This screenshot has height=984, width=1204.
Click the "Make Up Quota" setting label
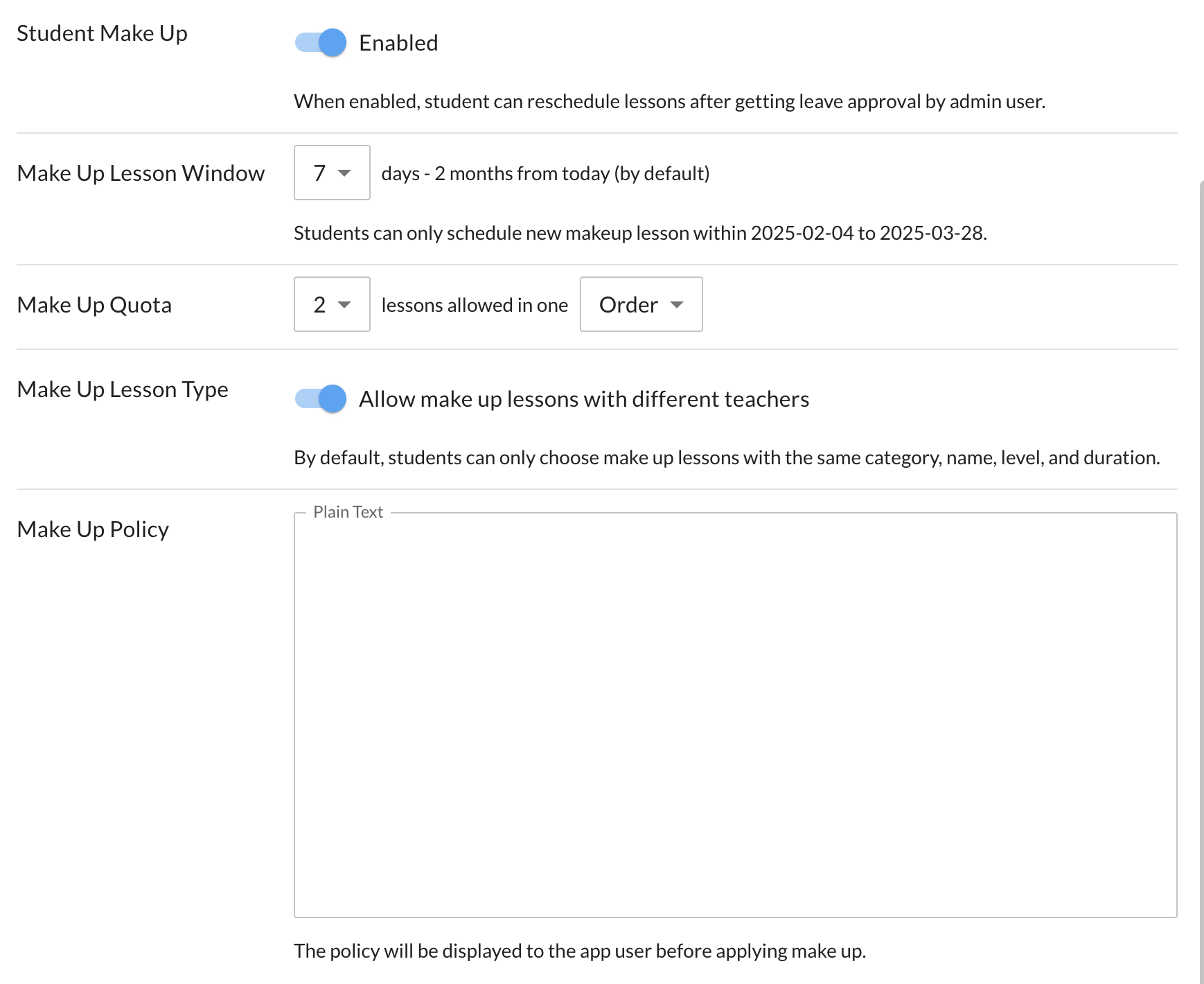94,305
